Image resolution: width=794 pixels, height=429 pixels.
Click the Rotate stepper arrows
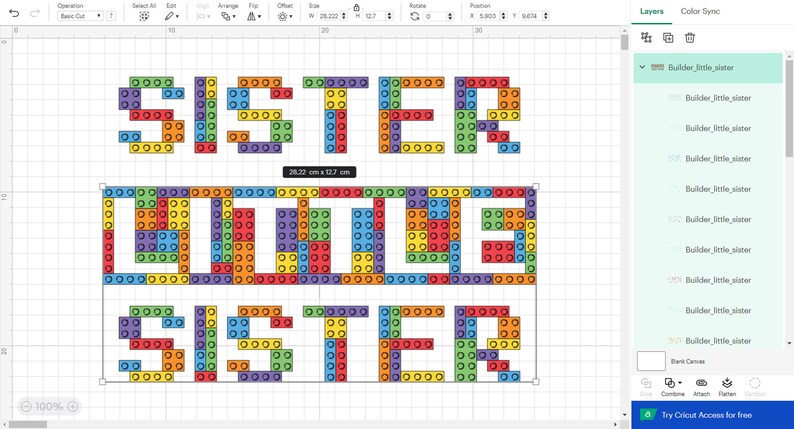(x=450, y=16)
